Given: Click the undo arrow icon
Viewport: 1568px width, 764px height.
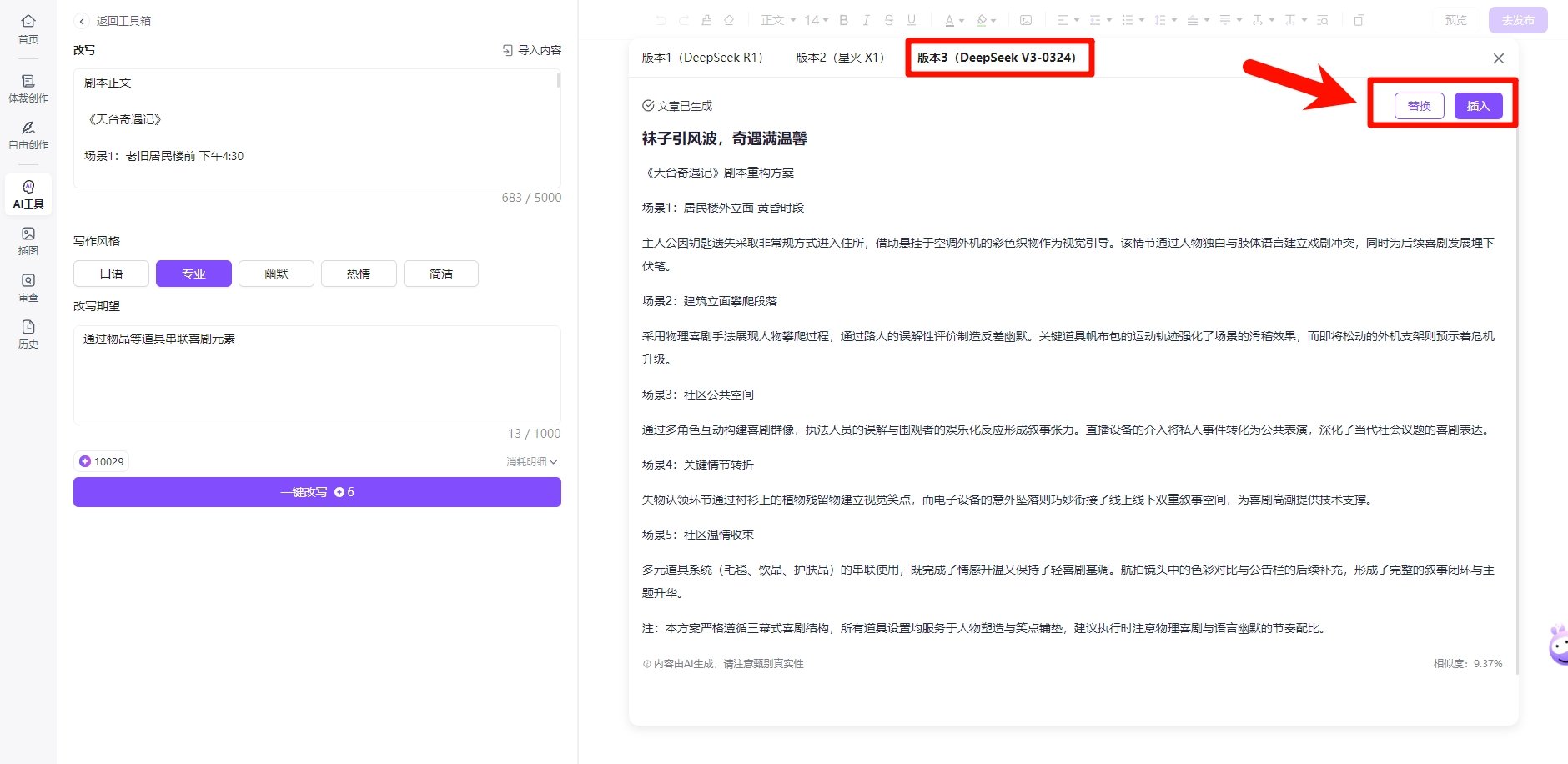Looking at the screenshot, I should [x=660, y=19].
